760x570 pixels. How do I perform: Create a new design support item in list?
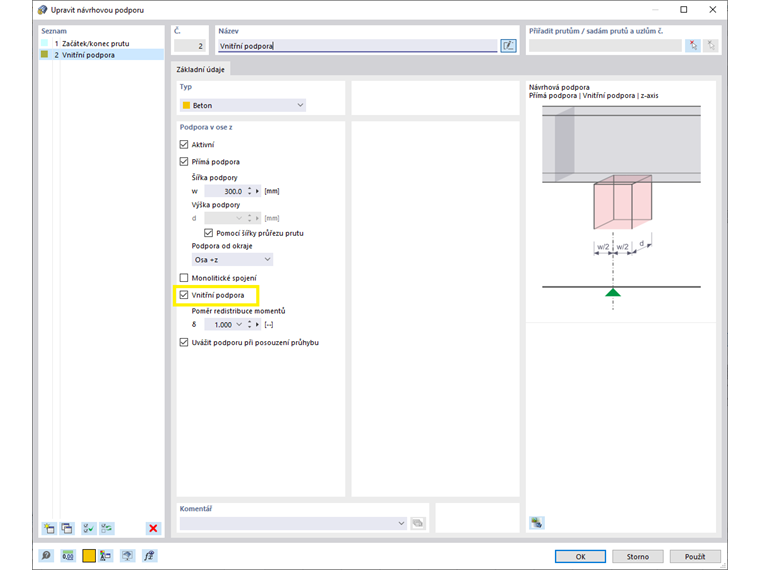point(49,528)
